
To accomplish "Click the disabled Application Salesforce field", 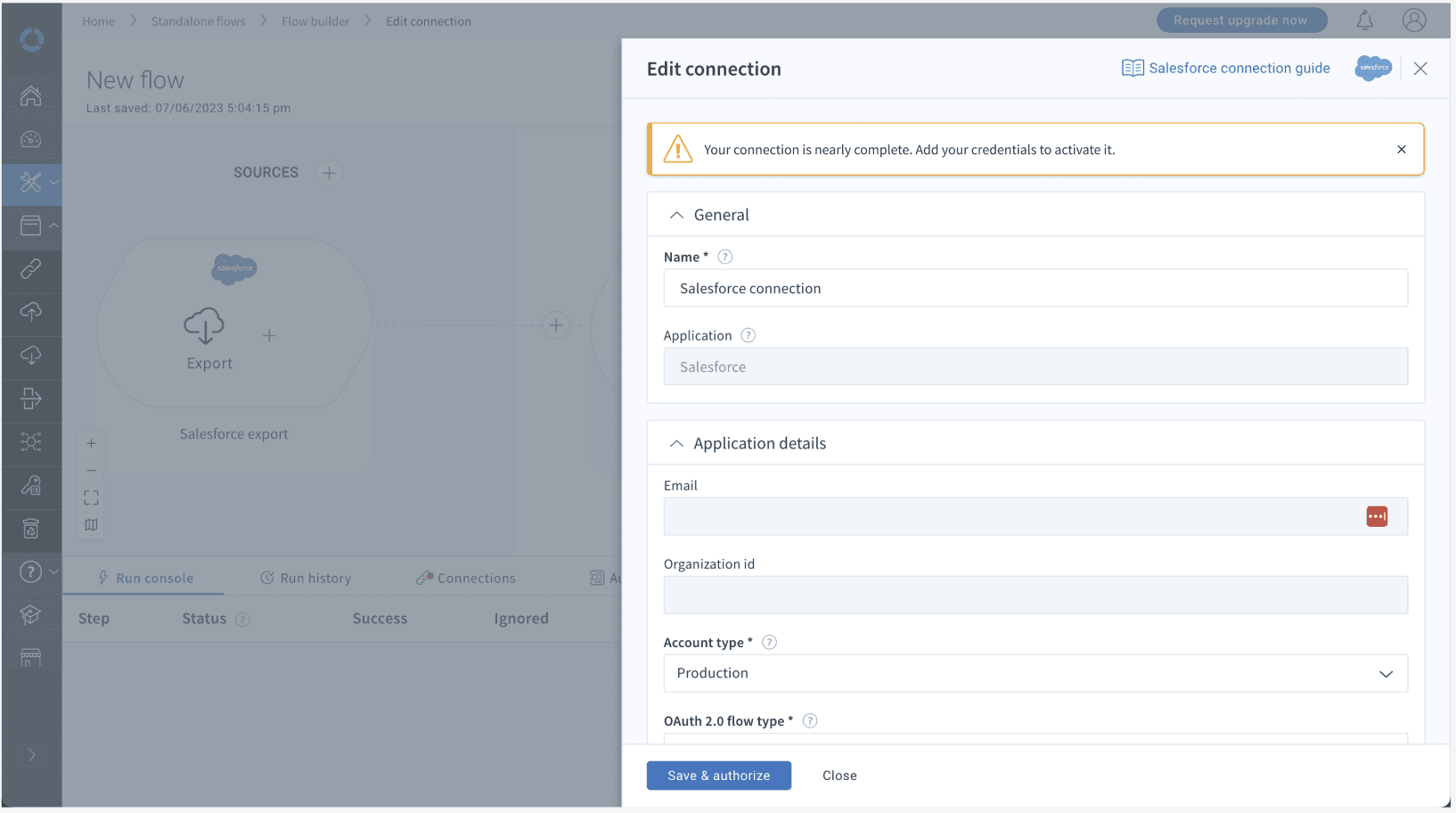I will point(1035,366).
